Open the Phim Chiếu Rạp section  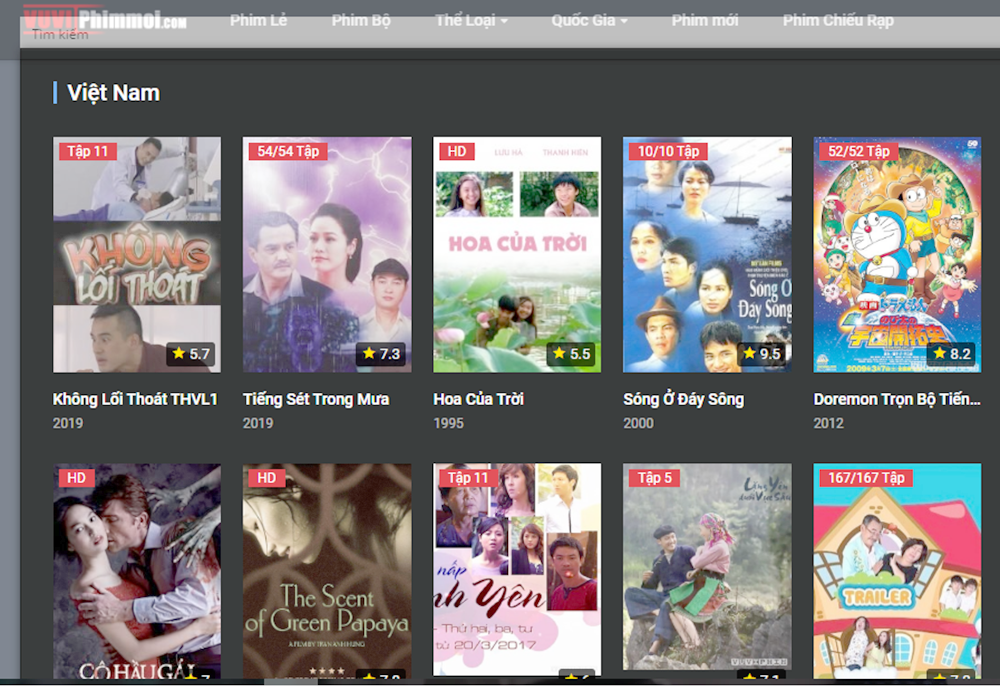click(x=838, y=21)
